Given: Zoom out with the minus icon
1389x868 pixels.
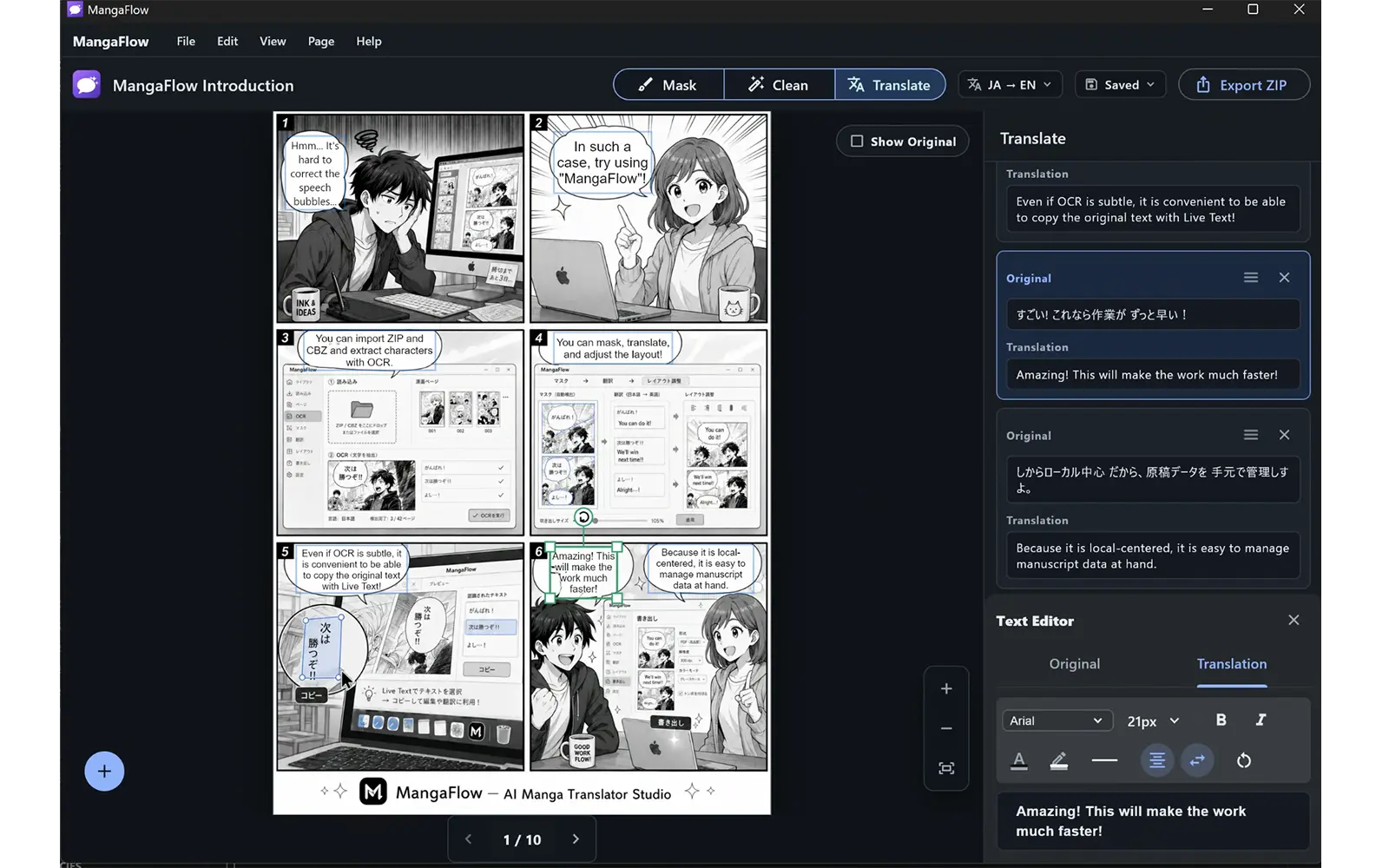Looking at the screenshot, I should click(x=946, y=728).
